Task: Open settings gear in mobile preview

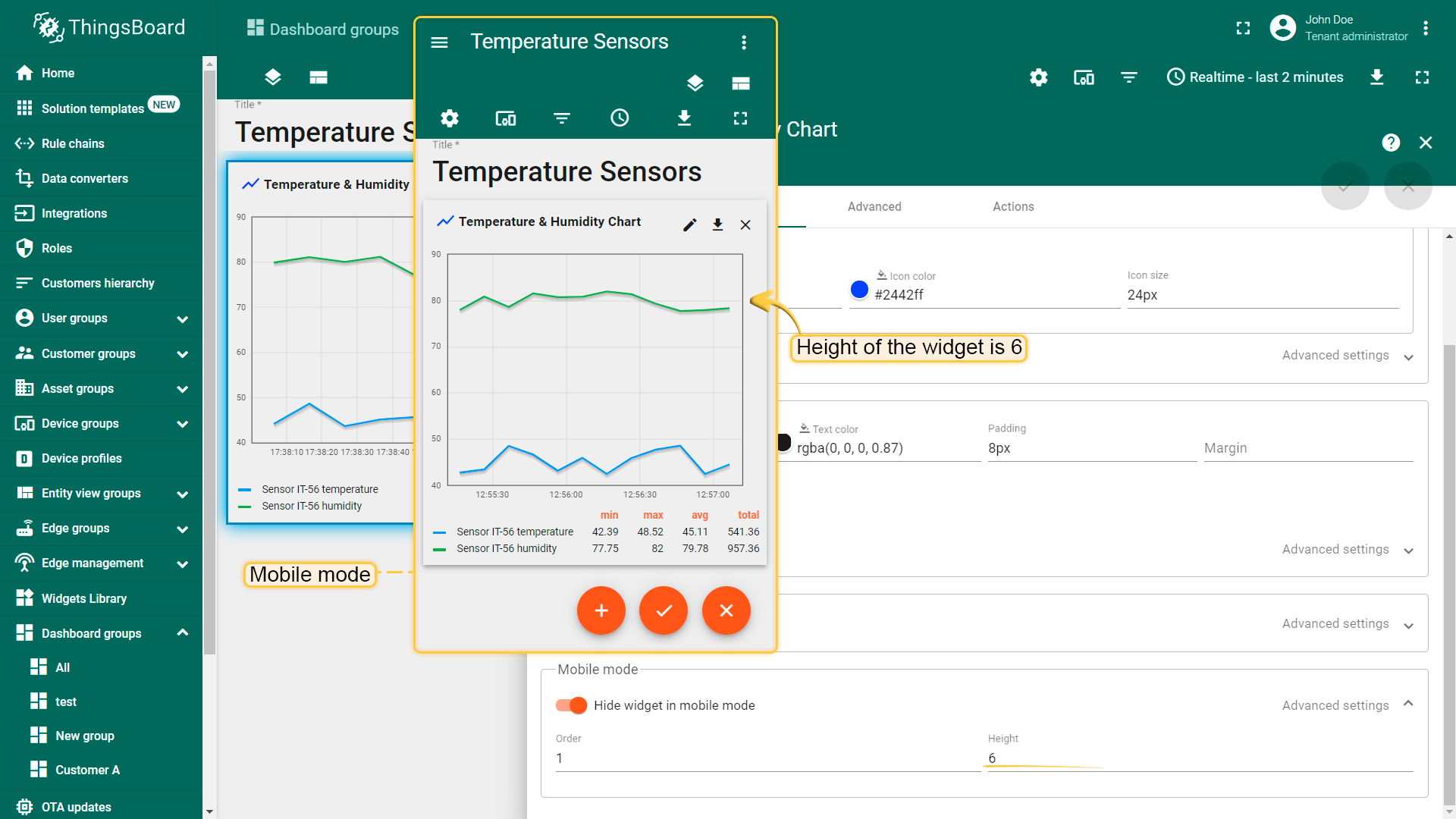Action: point(450,118)
